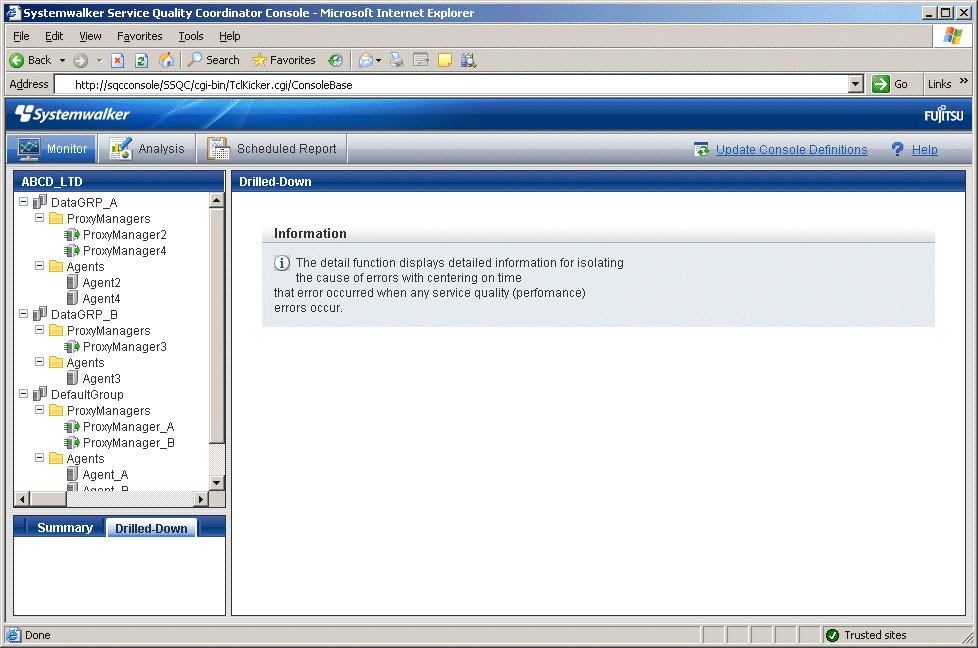Select ProxyManager4 in the tree

tap(125, 251)
